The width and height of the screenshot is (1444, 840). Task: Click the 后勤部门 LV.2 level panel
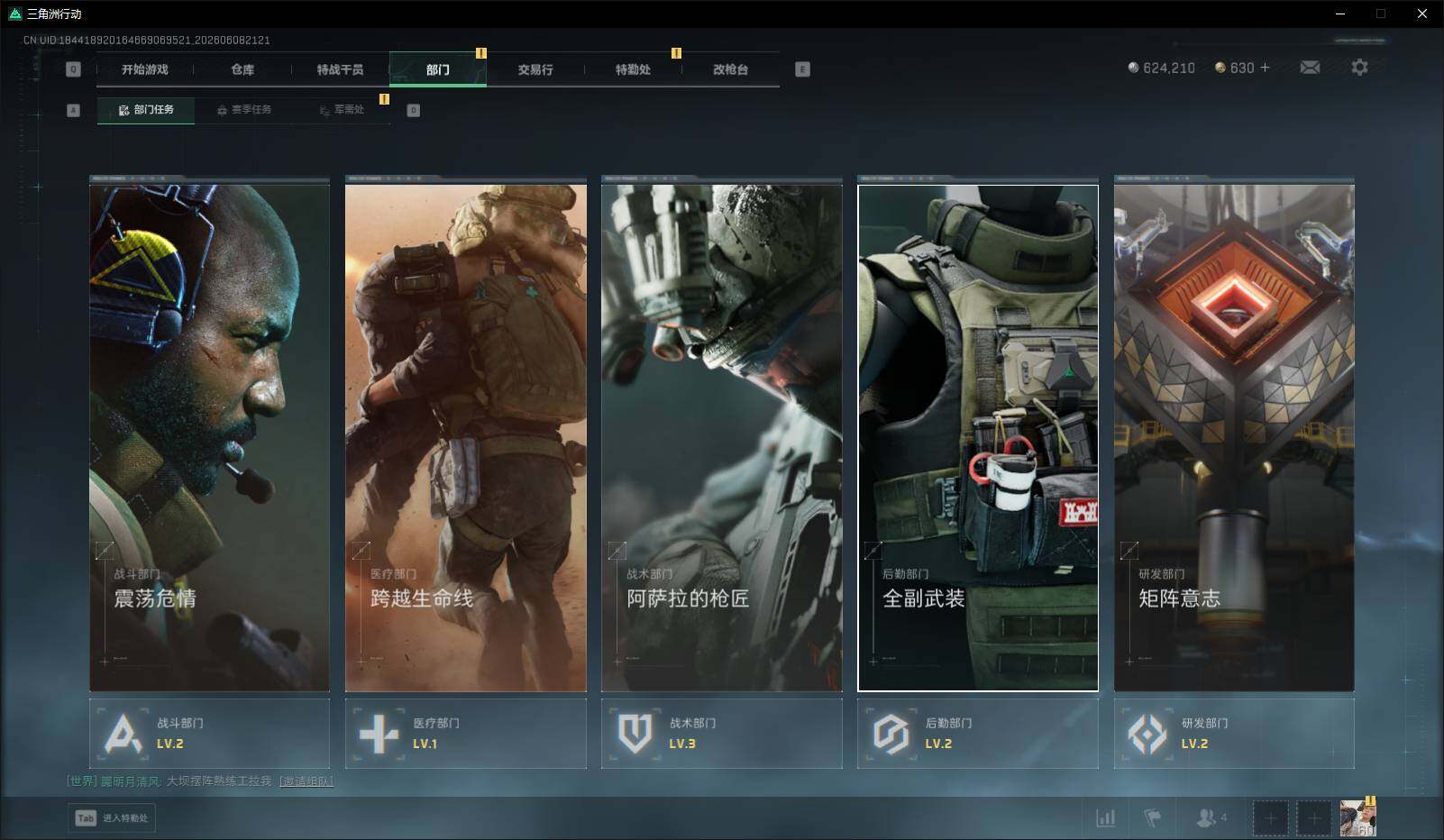pos(978,734)
